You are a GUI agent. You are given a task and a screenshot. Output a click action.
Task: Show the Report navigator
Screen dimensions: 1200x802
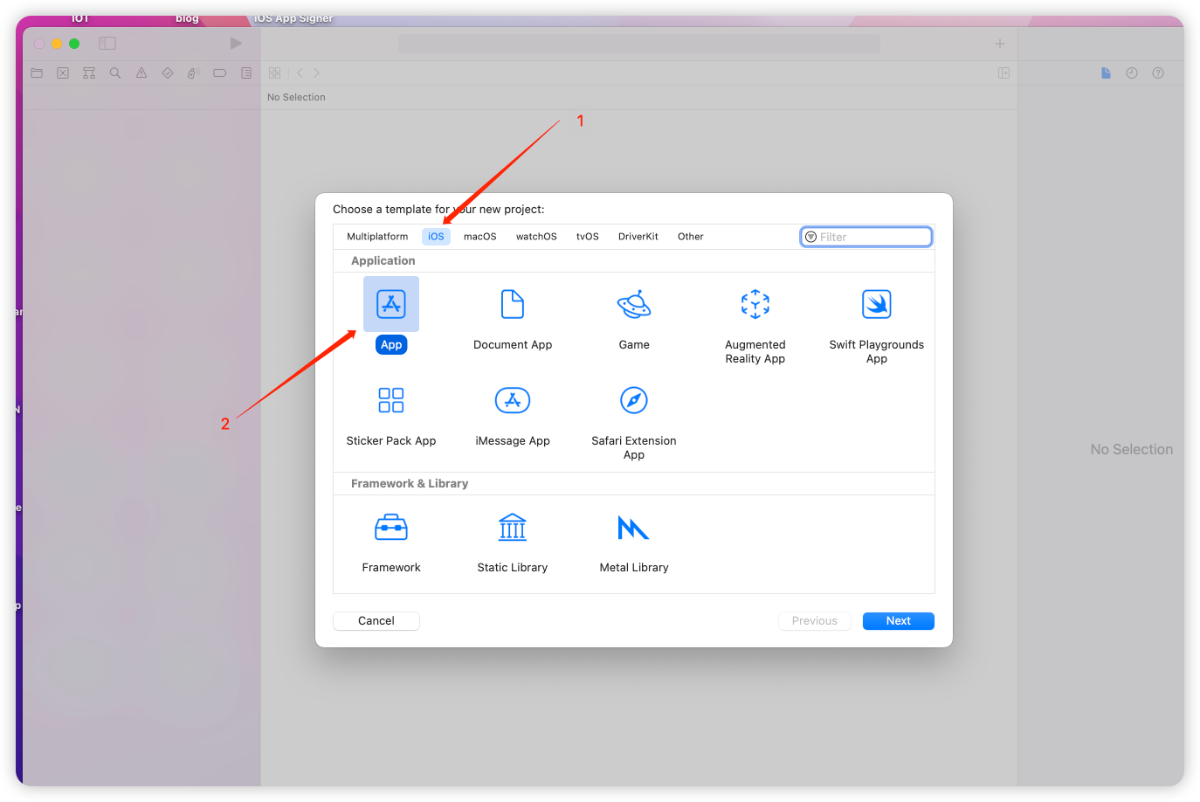[x=246, y=73]
